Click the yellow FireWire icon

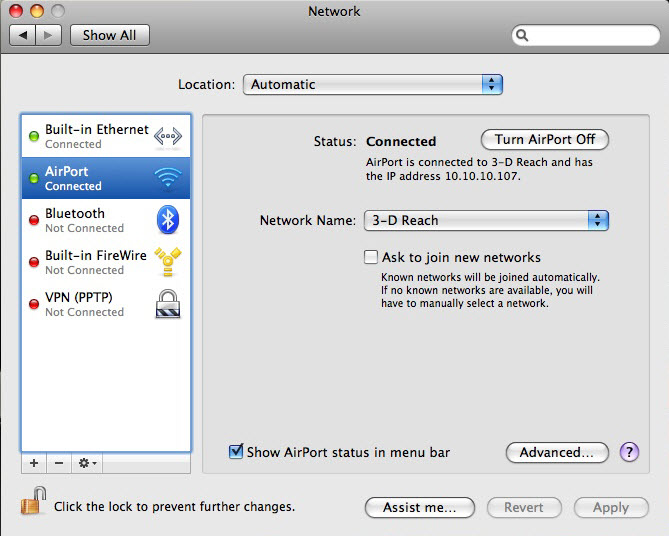(x=167, y=262)
